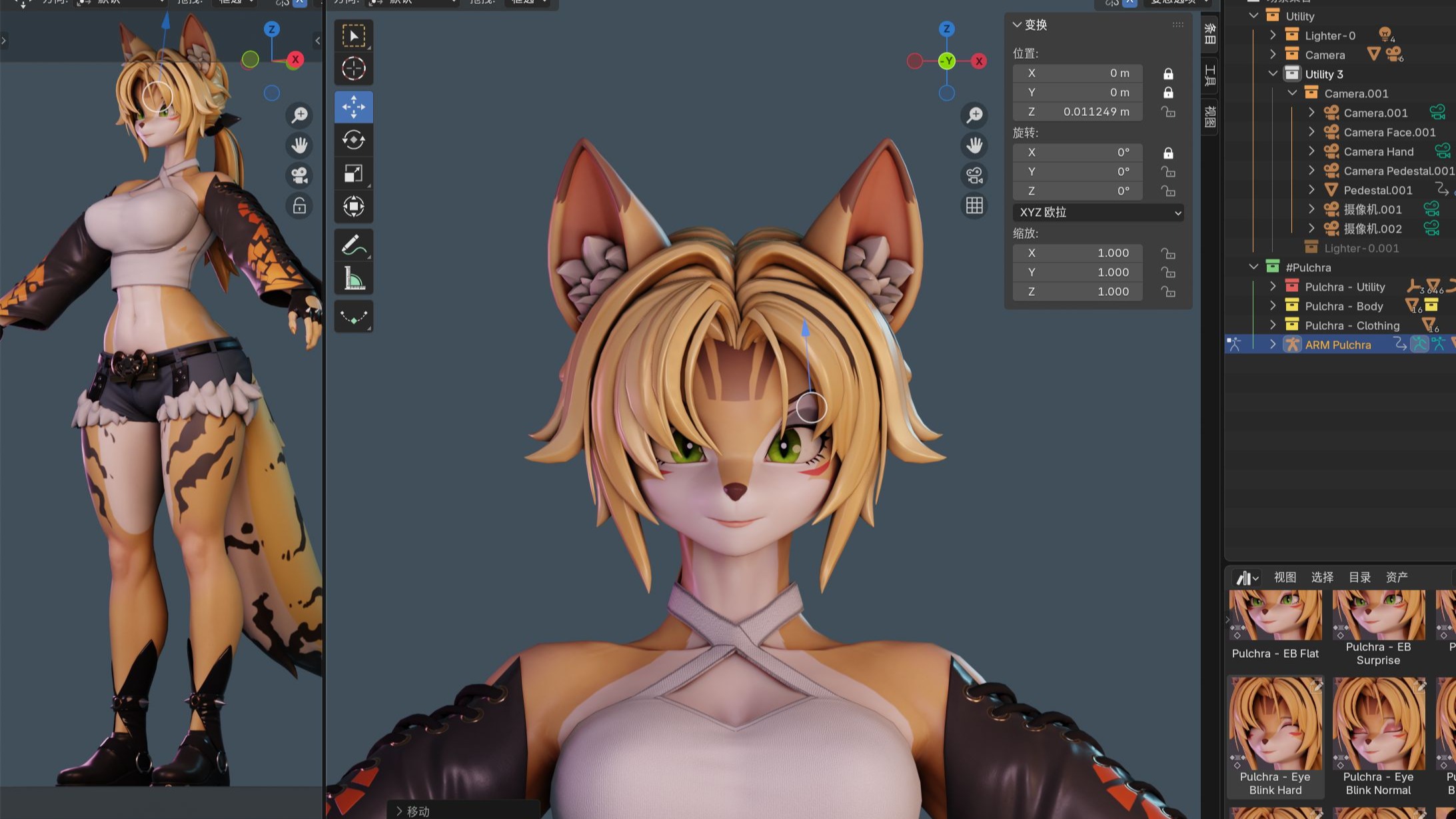This screenshot has width=1456, height=819.
Task: Activate the Move tool
Action: click(353, 107)
